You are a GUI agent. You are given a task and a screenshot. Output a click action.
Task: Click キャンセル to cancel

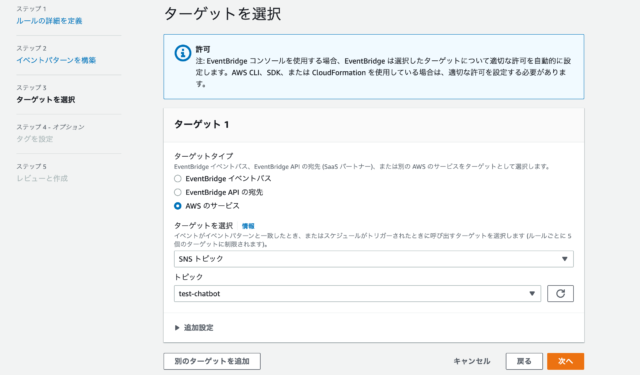472,361
